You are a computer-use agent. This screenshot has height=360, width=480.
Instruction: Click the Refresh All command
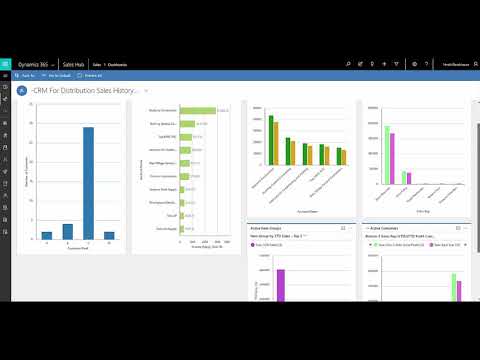90,76
